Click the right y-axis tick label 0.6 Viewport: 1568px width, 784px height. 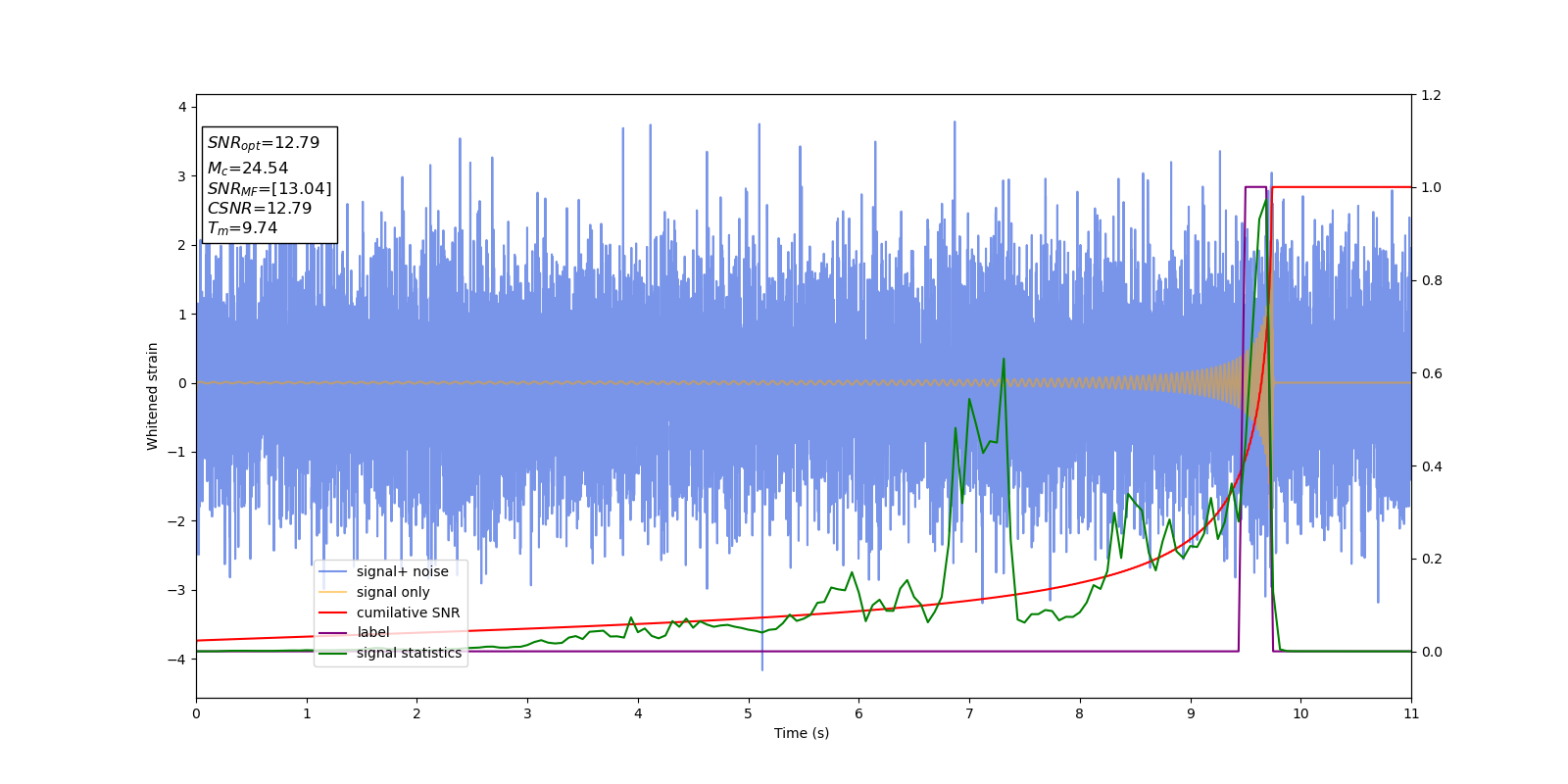click(x=1431, y=373)
